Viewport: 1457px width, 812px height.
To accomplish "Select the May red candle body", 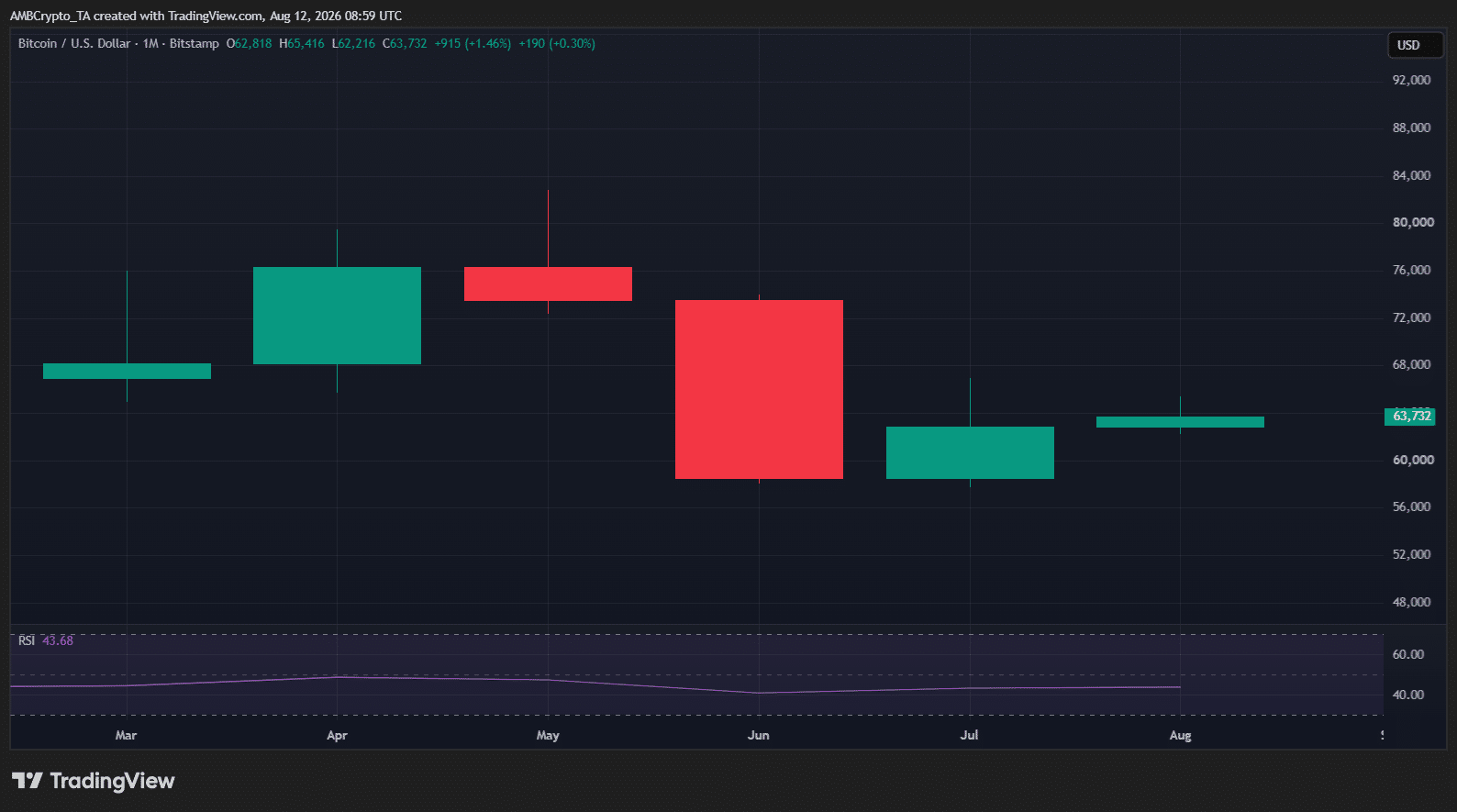I will pos(548,284).
